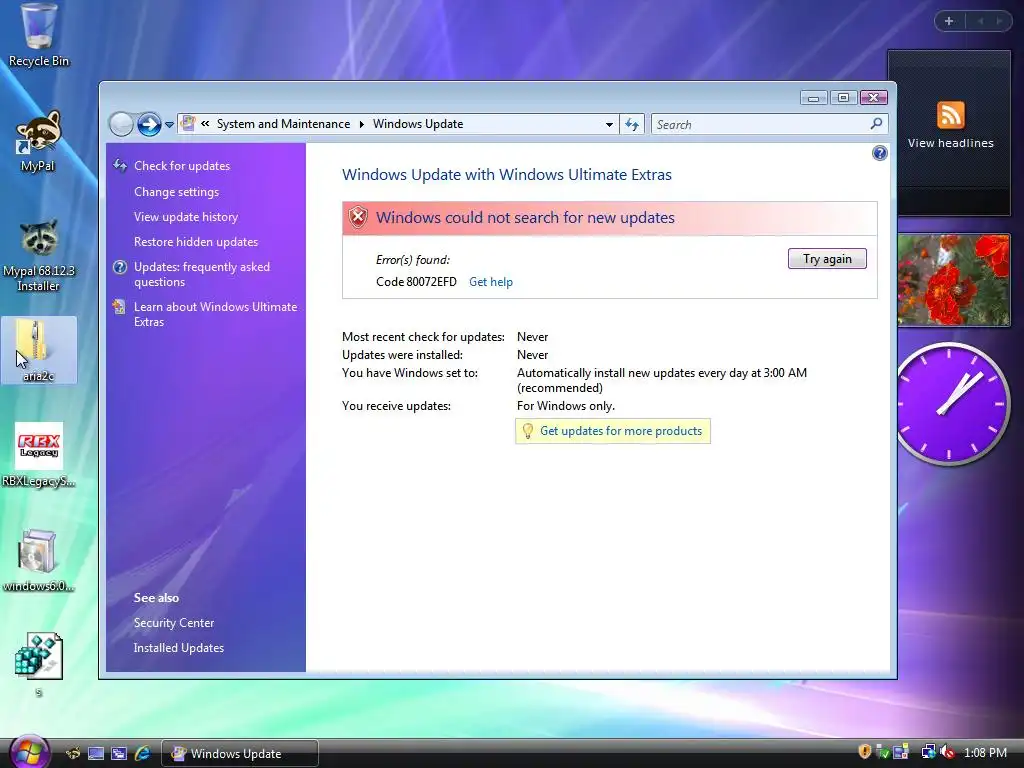Click the flower slideshow gadget picture
Image resolution: width=1024 pixels, height=768 pixels.
pyautogui.click(x=954, y=280)
